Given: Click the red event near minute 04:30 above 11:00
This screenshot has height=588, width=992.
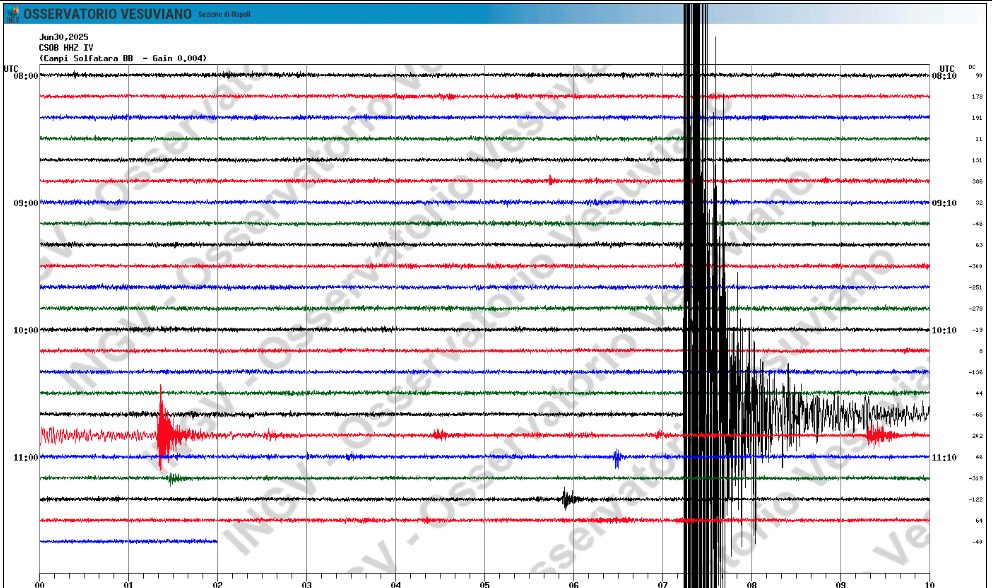Looking at the screenshot, I should pos(439,435).
